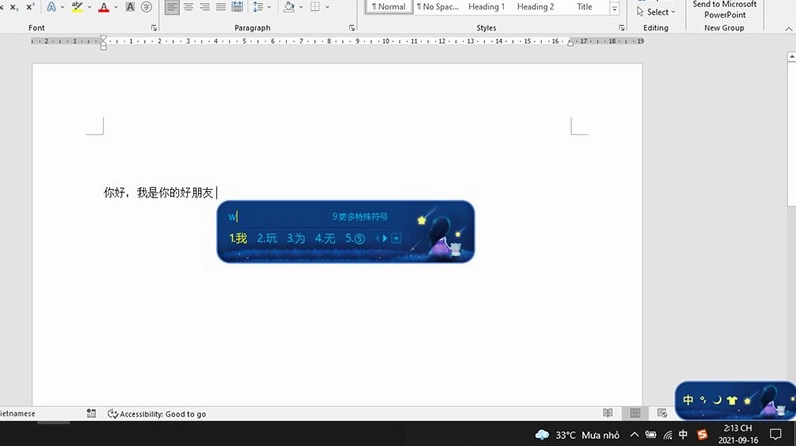Image resolution: width=796 pixels, height=446 pixels.
Task: Align text right
Action: tap(205, 7)
